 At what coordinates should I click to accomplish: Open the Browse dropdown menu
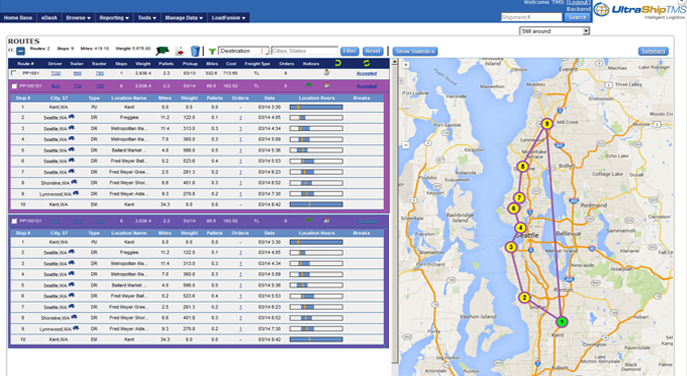coord(78,18)
